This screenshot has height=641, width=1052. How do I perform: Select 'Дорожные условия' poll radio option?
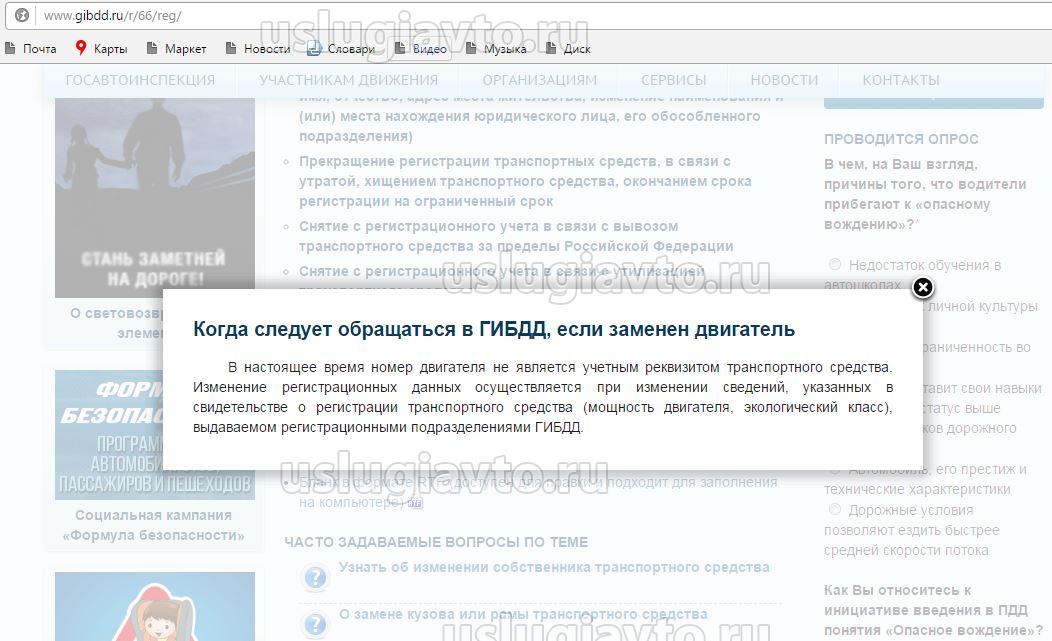pos(835,510)
